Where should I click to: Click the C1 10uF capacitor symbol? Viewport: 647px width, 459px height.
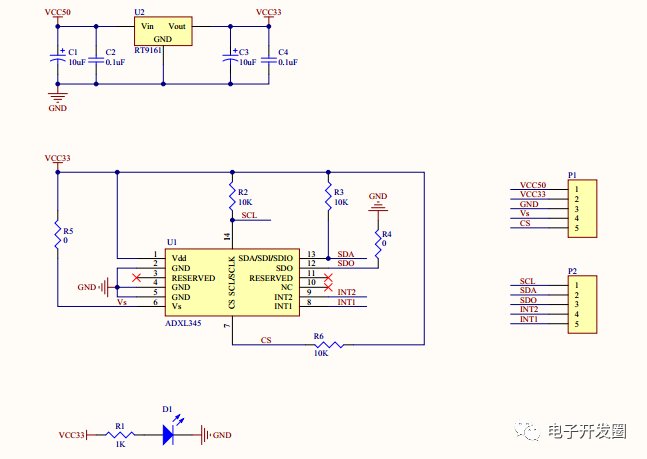pyautogui.click(x=58, y=58)
